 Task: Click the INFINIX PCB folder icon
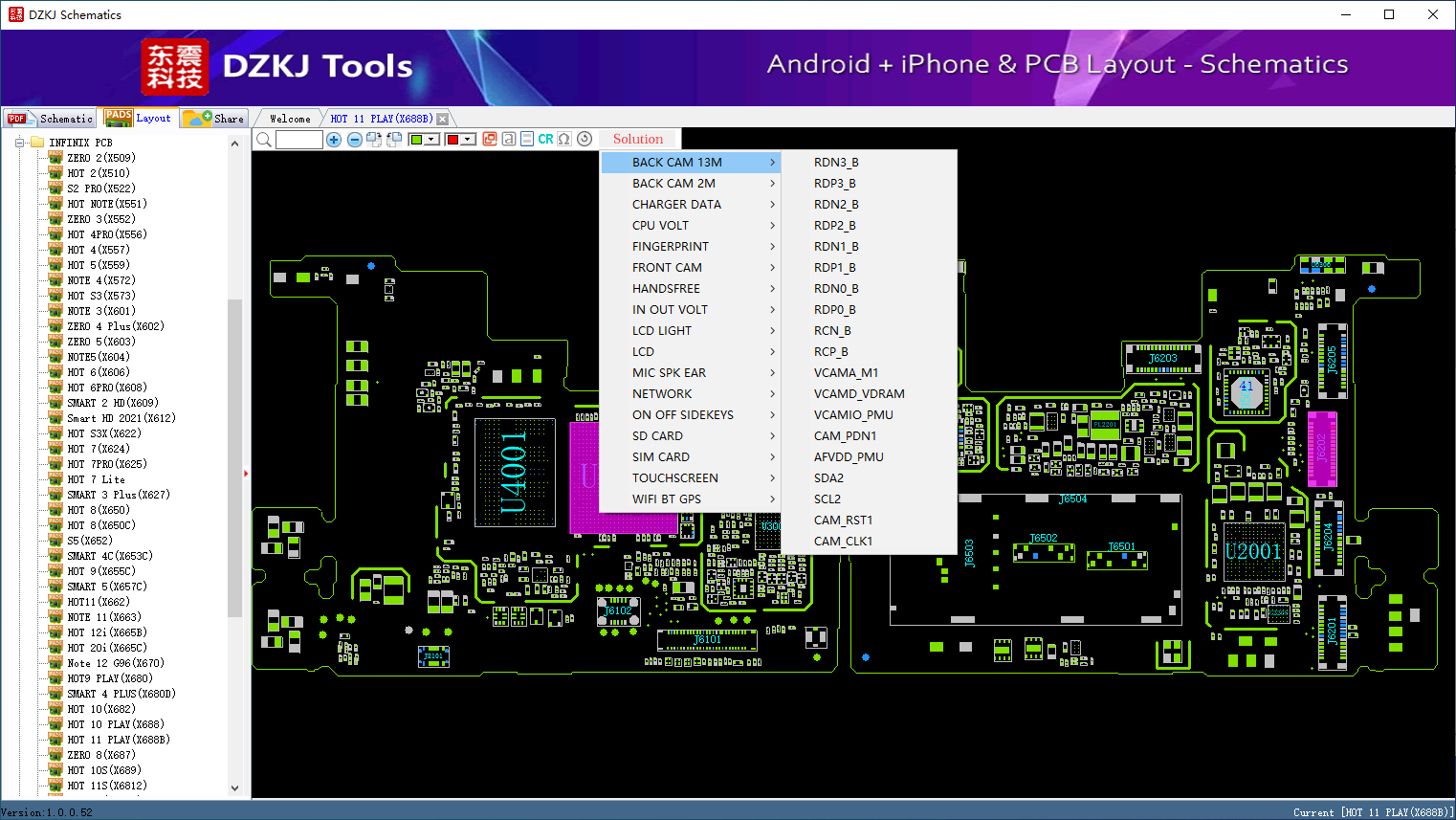(37, 143)
